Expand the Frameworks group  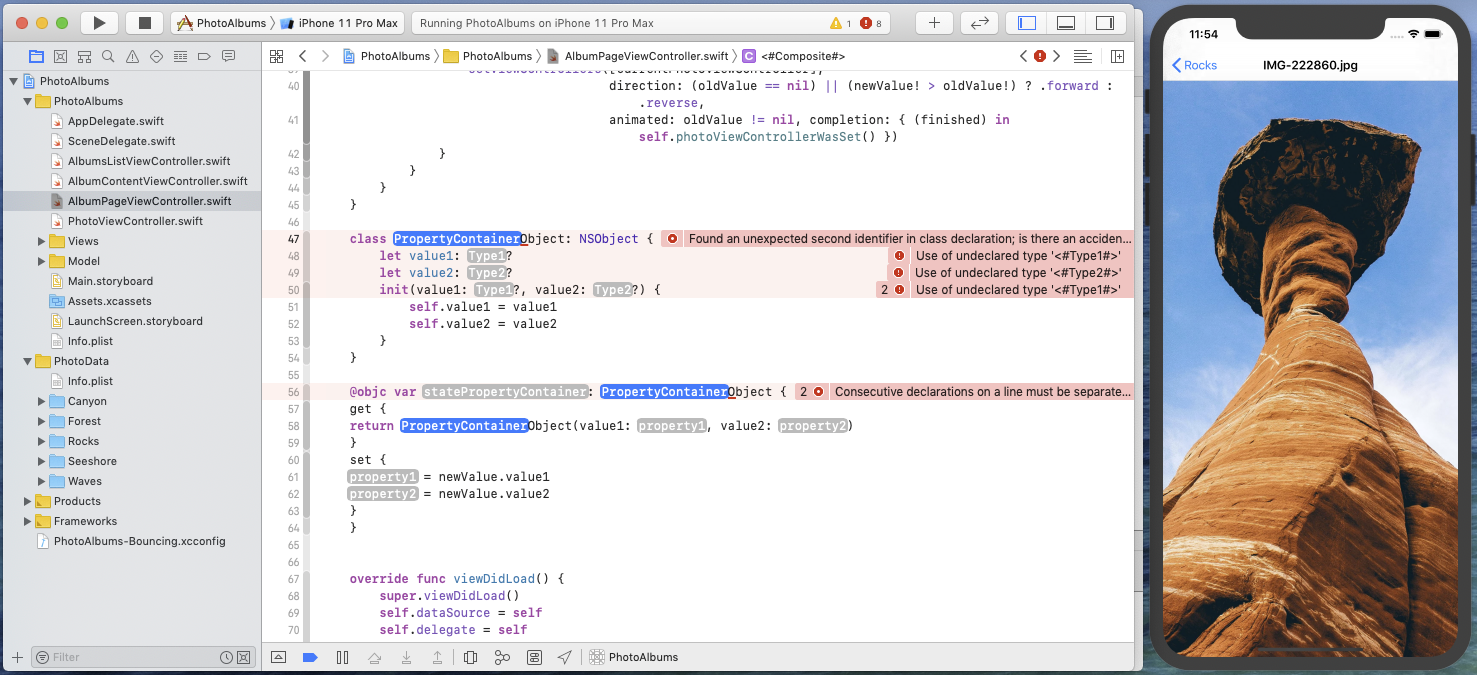[27, 521]
